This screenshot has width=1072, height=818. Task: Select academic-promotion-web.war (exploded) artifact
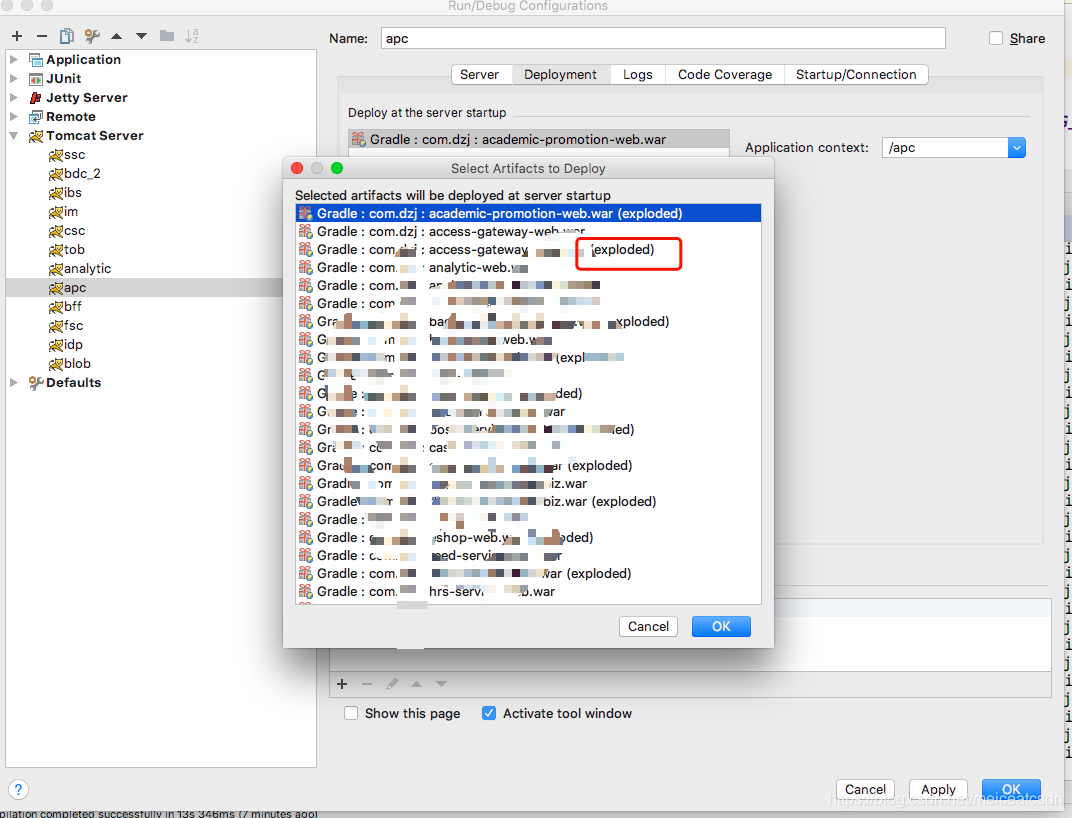528,213
